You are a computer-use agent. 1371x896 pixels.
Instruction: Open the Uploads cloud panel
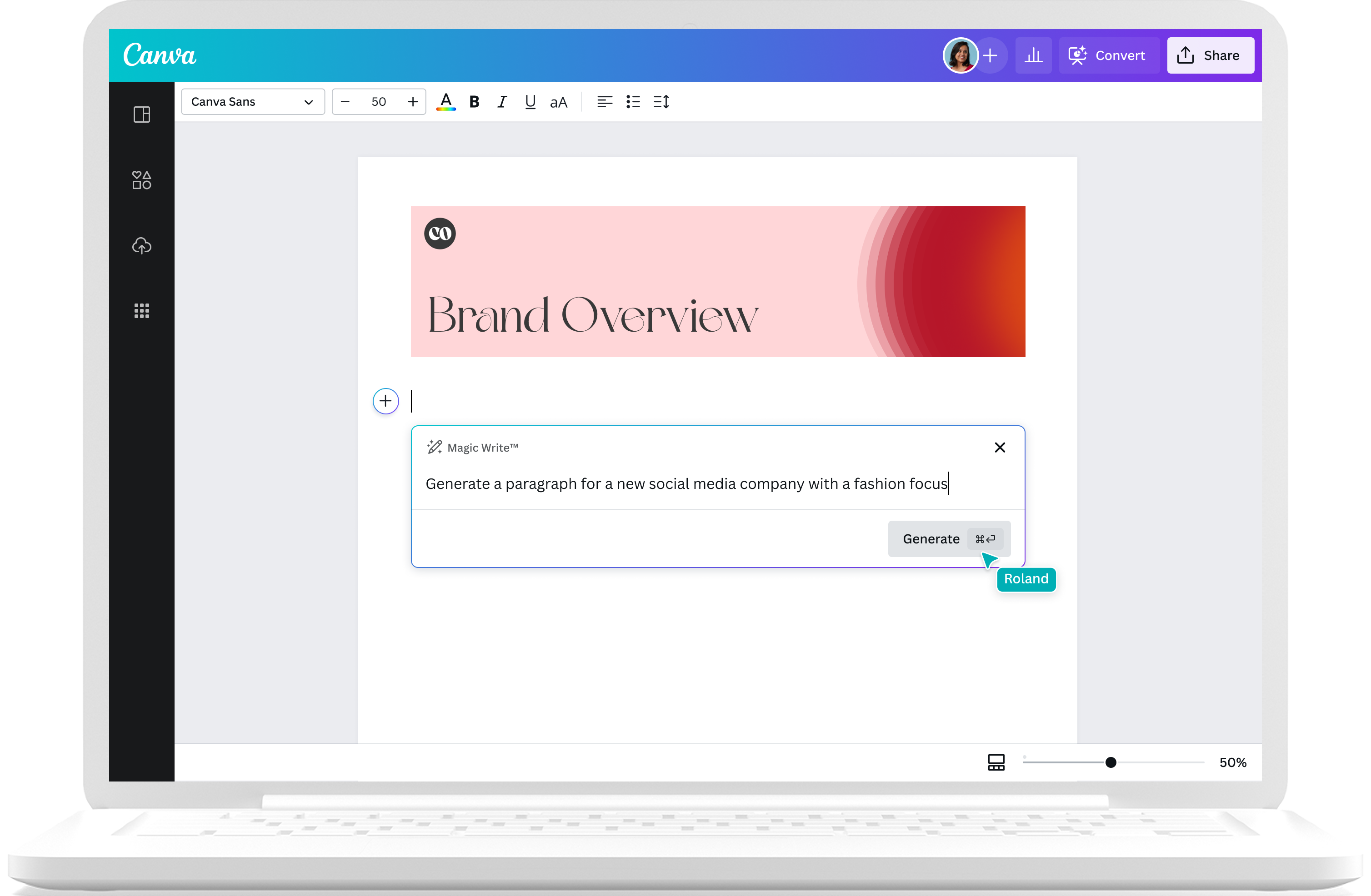click(142, 246)
